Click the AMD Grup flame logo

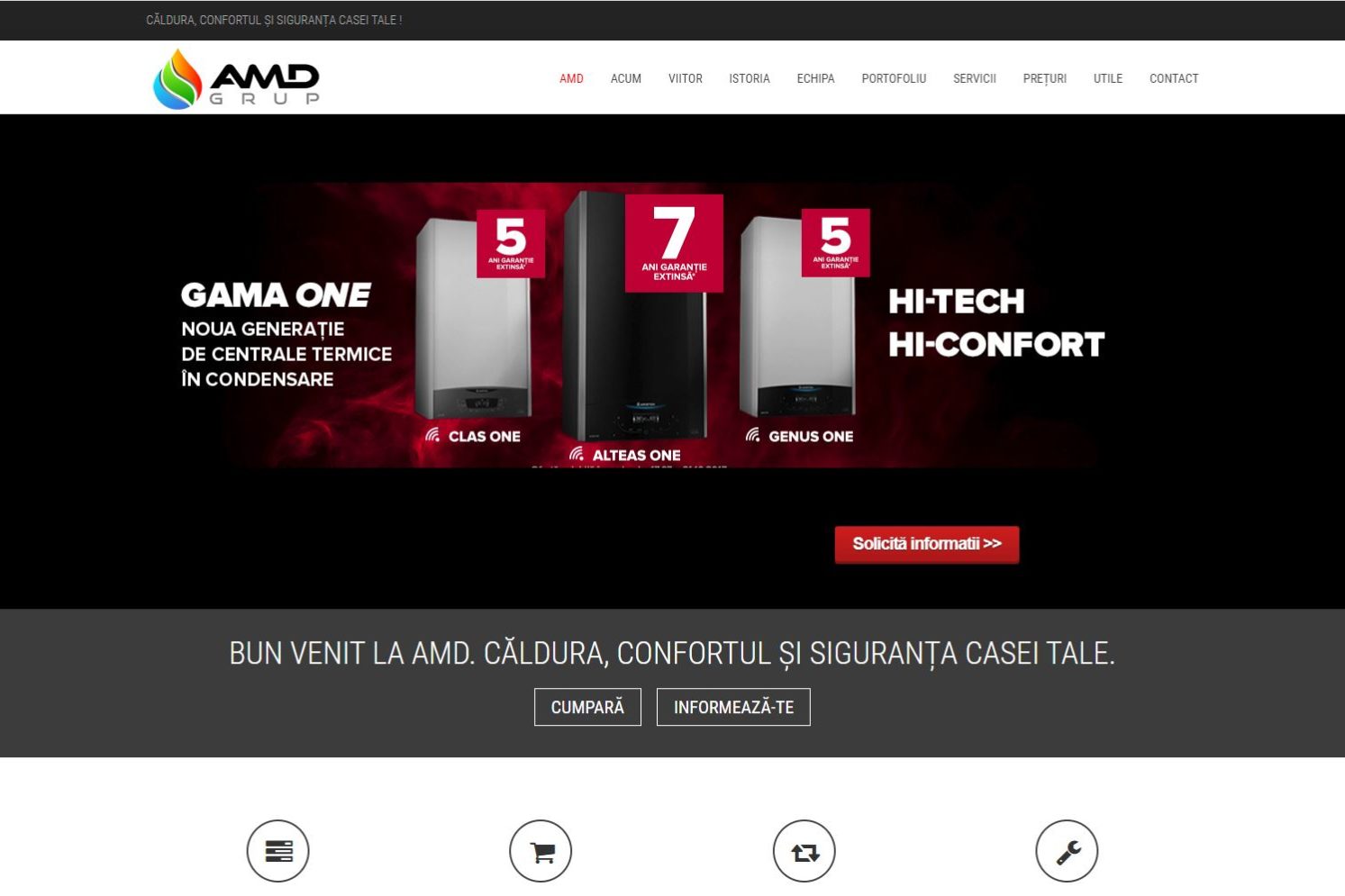236,78
